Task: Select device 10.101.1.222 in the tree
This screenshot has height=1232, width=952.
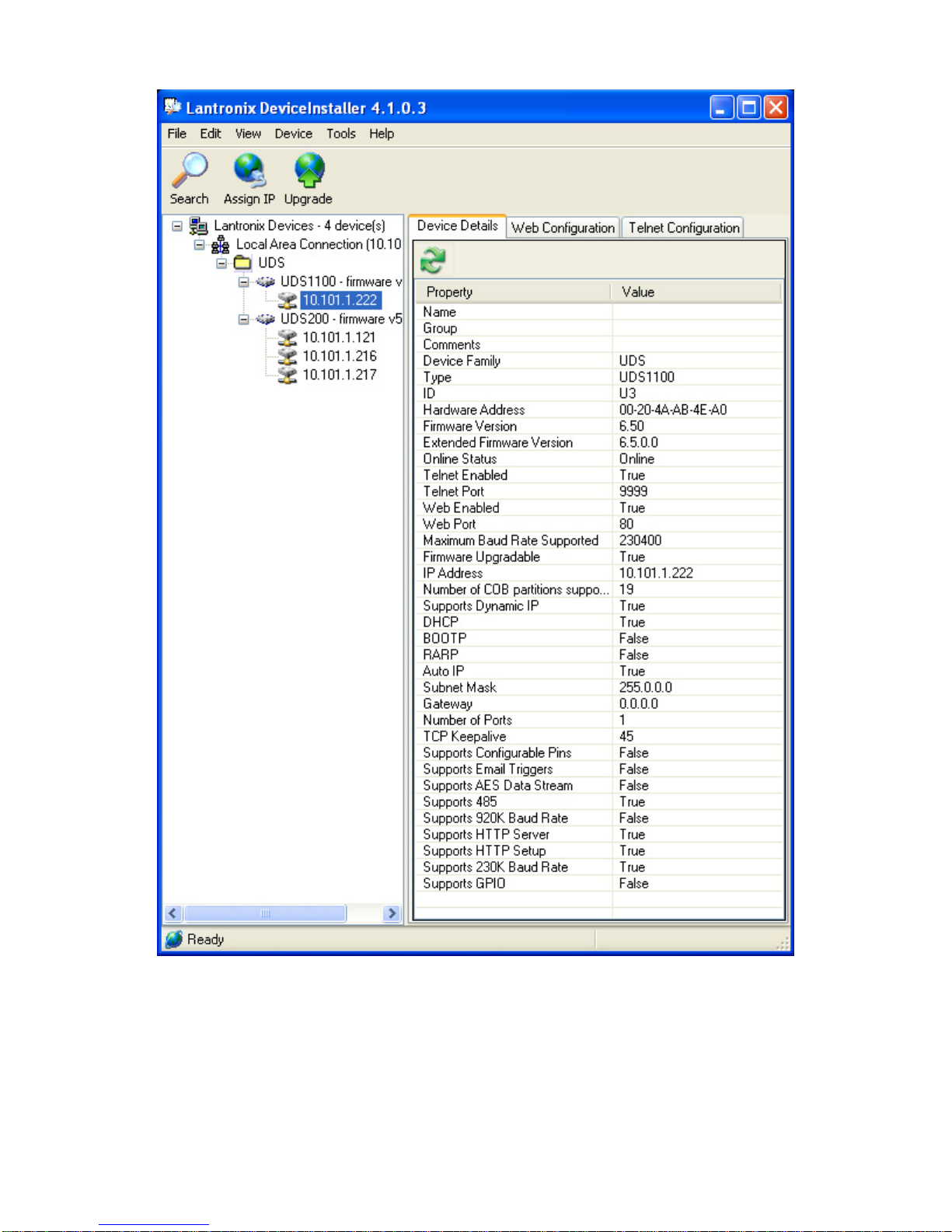Action: 340,300
